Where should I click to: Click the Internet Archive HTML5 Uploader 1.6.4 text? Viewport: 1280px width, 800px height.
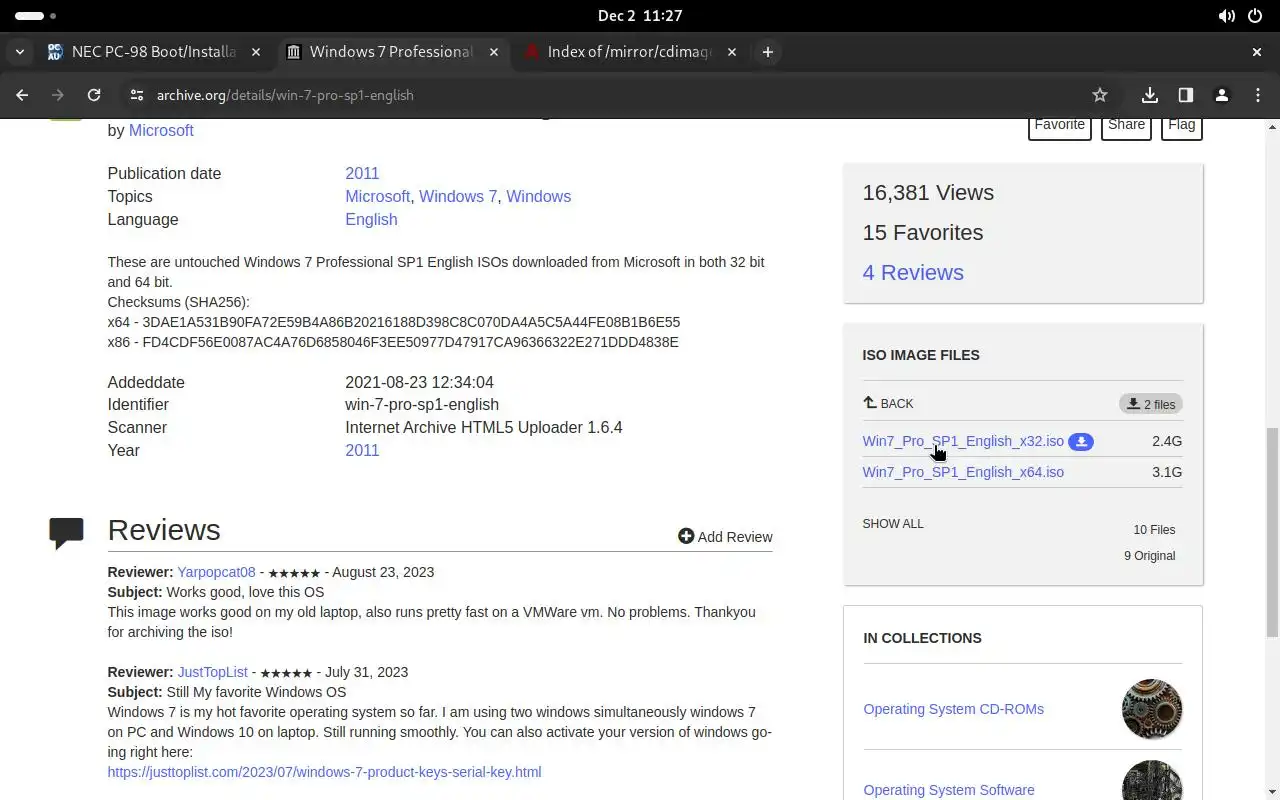coord(483,427)
